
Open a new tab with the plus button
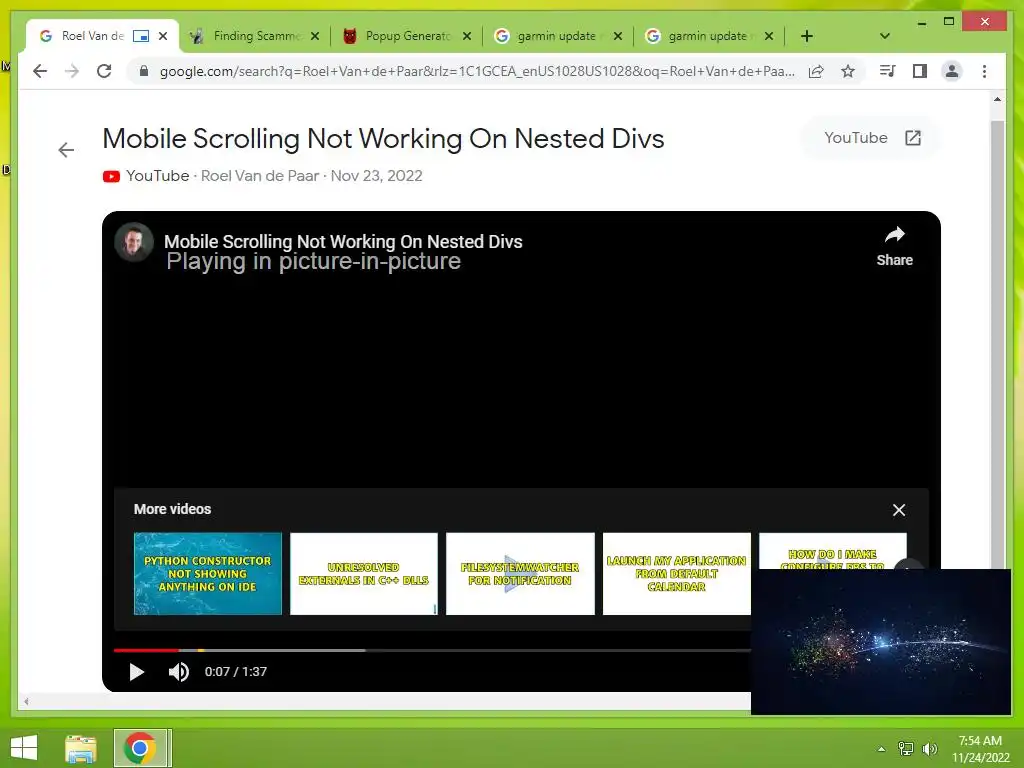(807, 36)
